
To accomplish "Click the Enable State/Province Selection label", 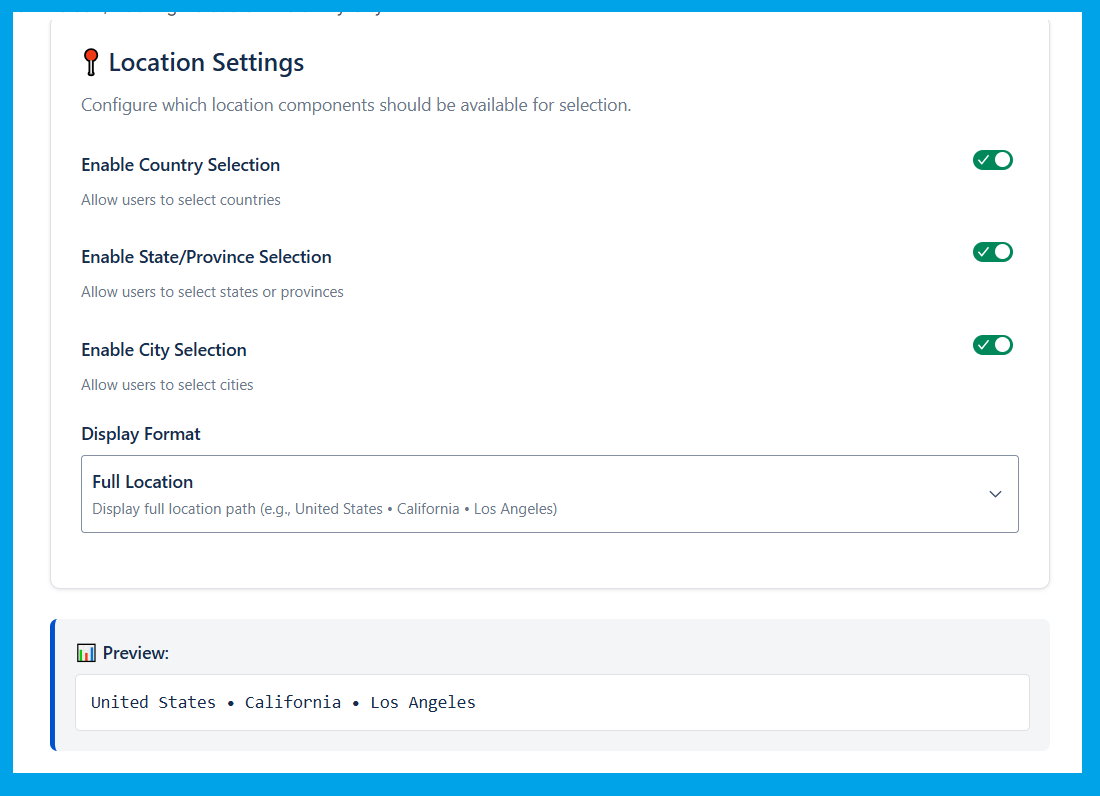I will pos(206,257).
